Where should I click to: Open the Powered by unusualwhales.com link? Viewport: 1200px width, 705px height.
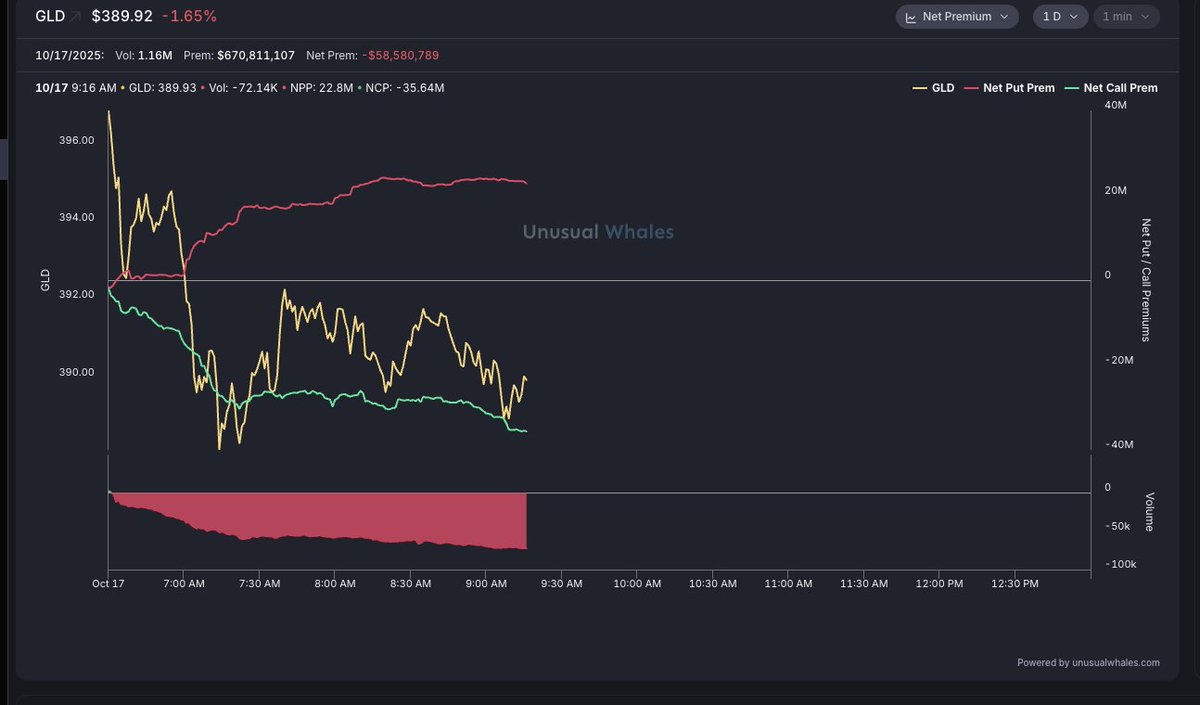pyautogui.click(x=1089, y=662)
